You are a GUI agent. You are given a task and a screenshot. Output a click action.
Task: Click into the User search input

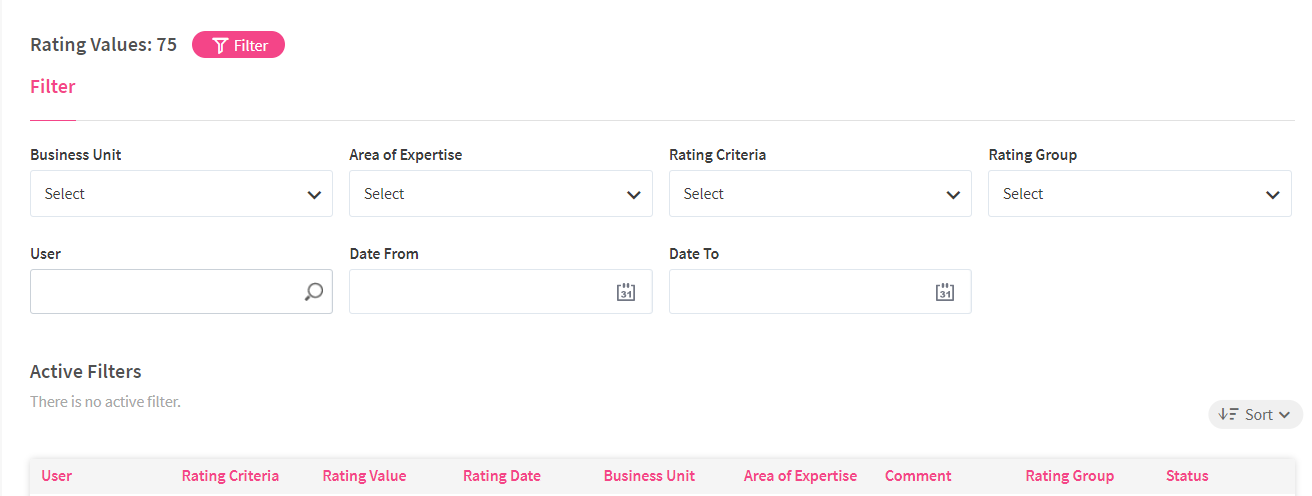coord(165,292)
